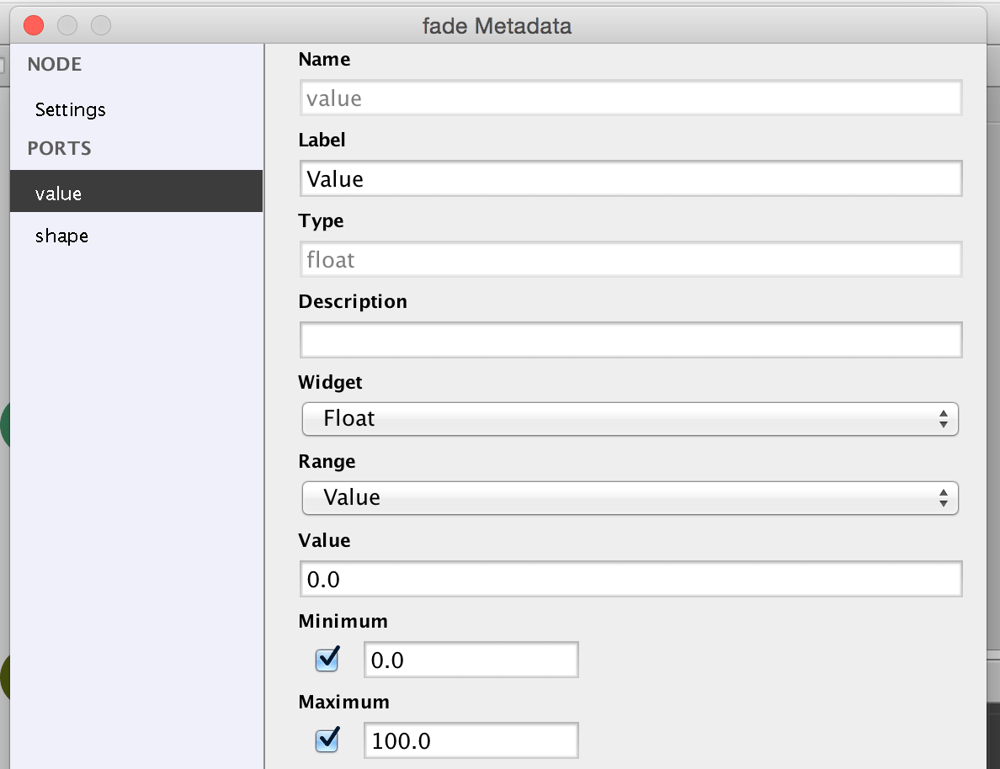Screen dimensions: 1000x769
Task: Click the Type field showing float
Action: [631, 260]
